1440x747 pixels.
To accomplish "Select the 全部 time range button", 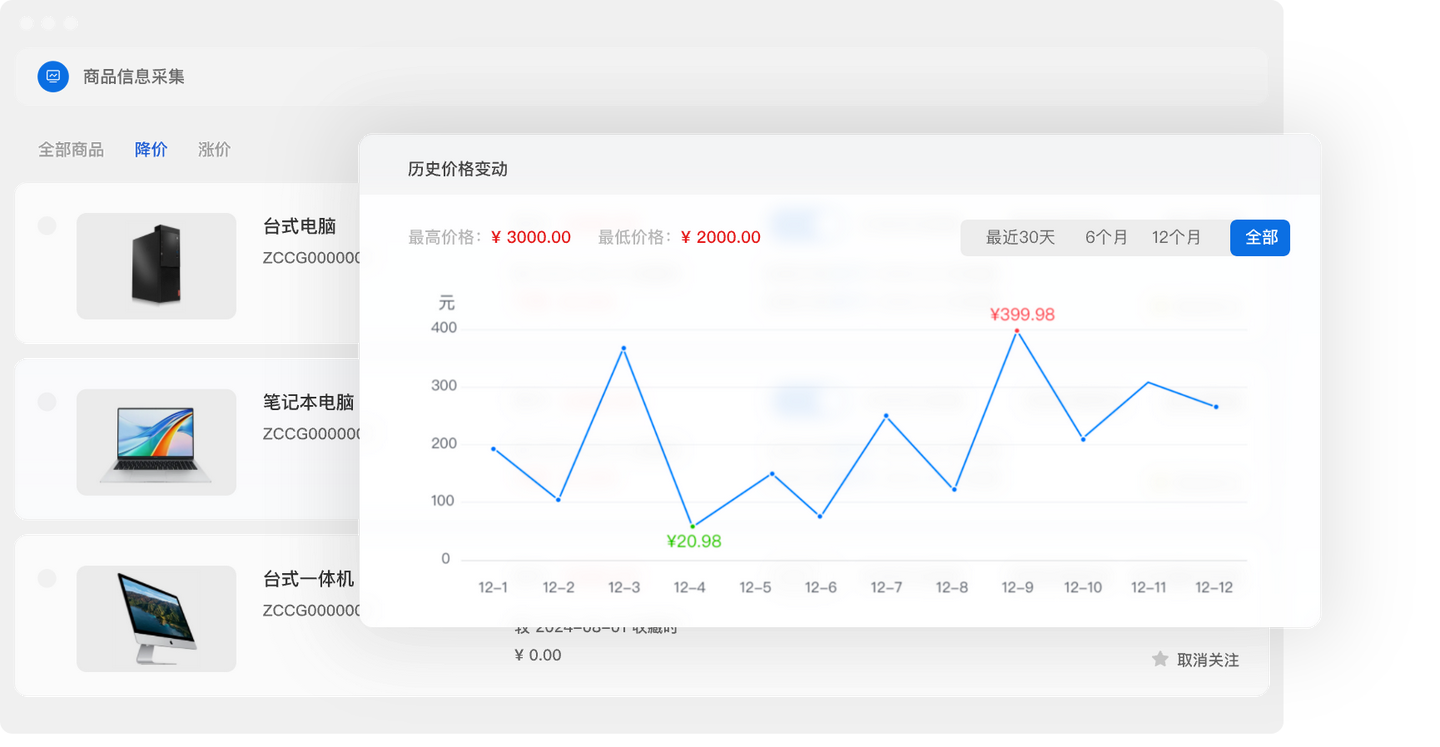I will tap(1260, 237).
